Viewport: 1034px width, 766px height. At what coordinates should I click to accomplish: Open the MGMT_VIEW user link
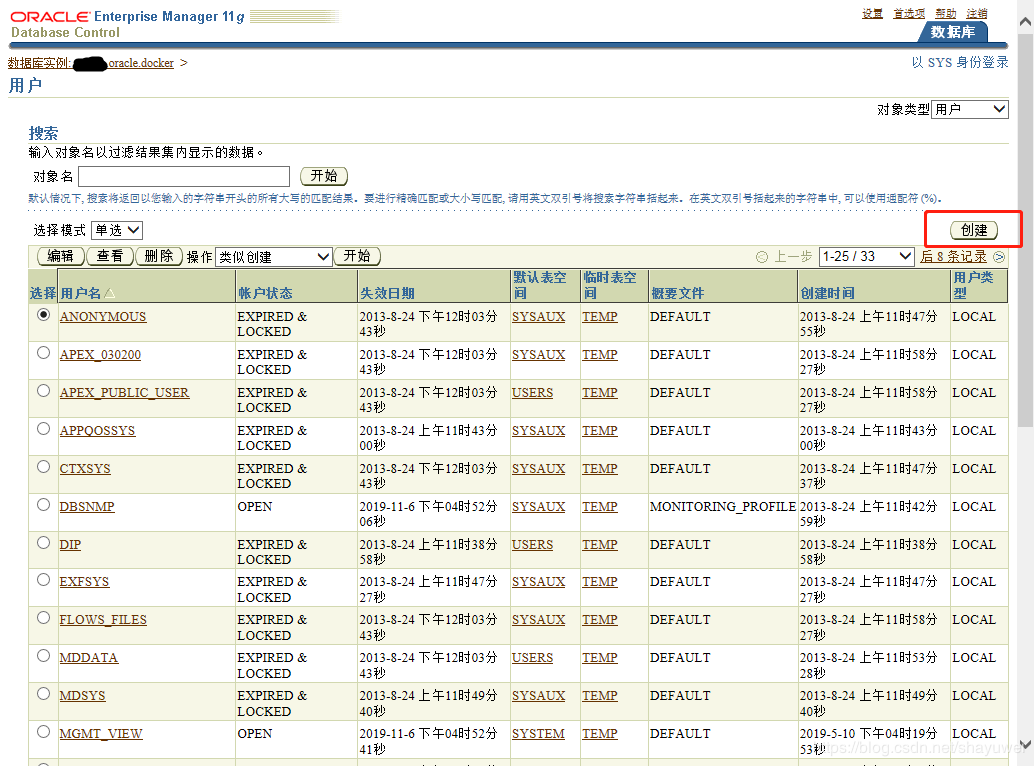click(101, 734)
